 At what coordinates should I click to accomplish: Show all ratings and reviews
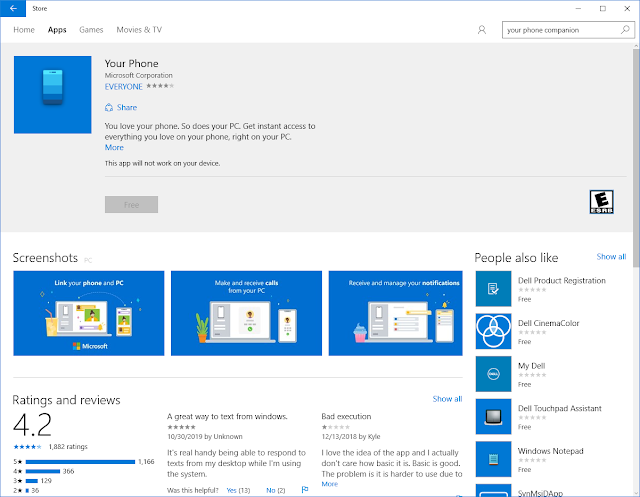click(447, 399)
